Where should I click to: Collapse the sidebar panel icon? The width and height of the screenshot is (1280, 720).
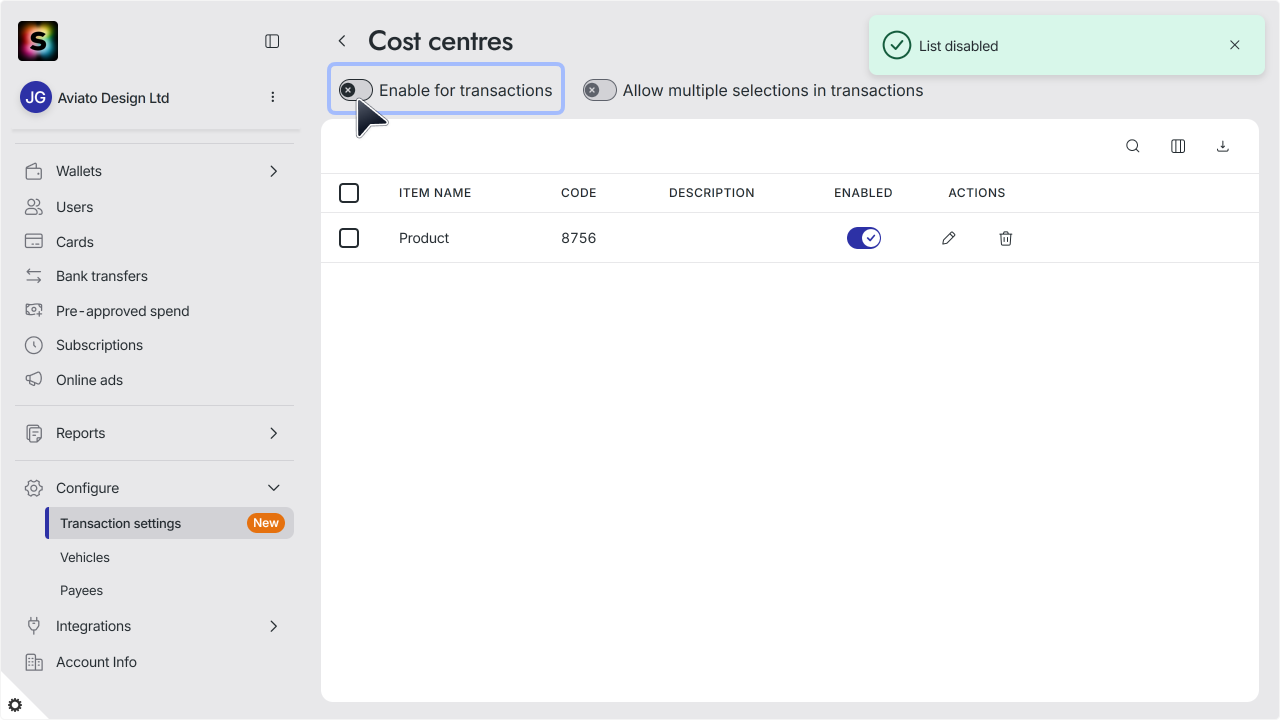point(272,41)
